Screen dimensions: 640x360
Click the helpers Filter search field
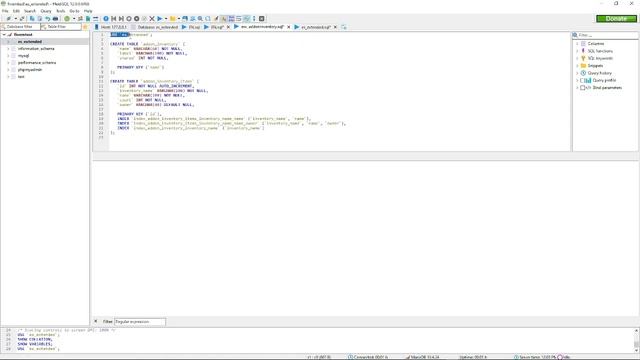click(606, 35)
